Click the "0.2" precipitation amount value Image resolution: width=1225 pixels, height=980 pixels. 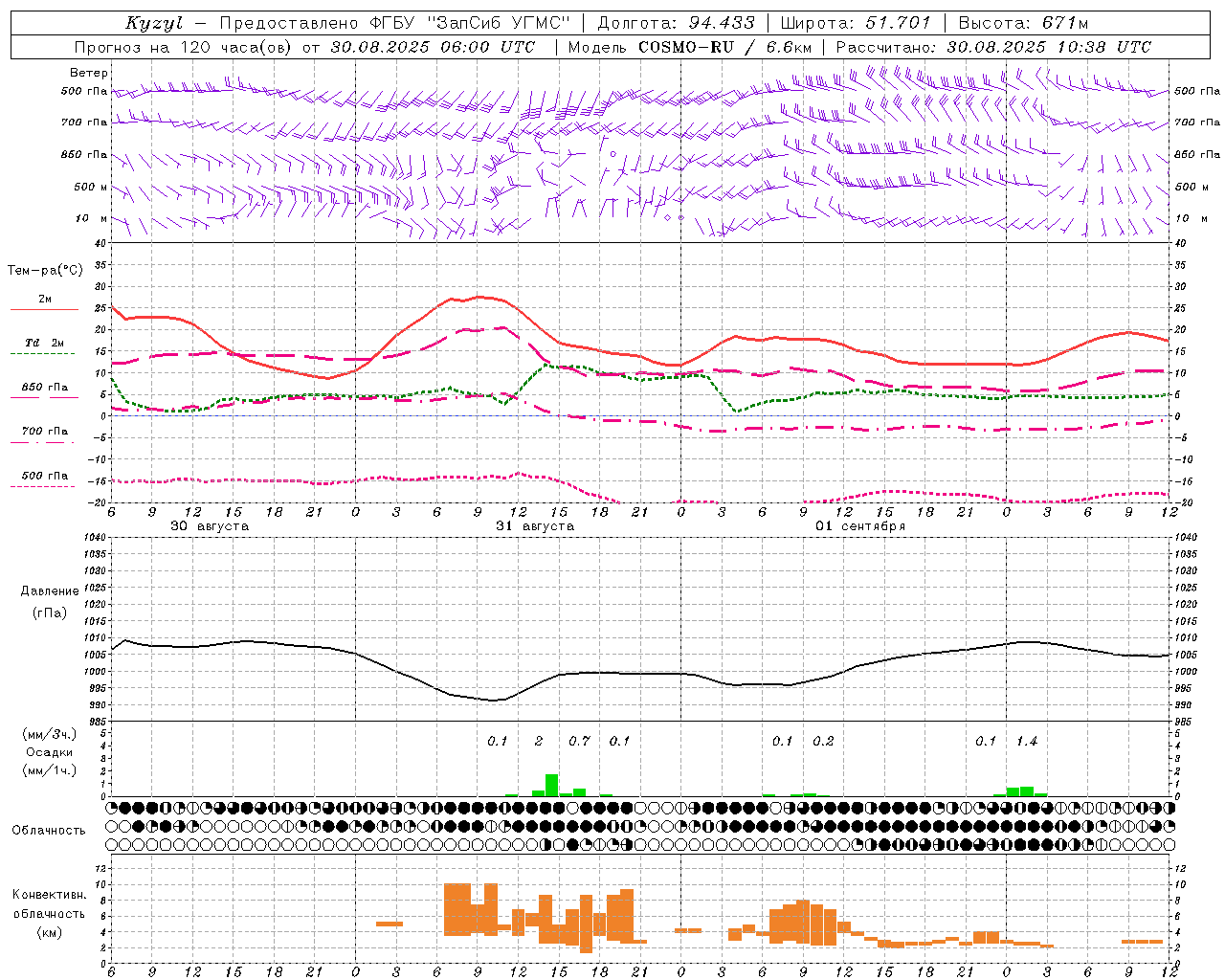(x=823, y=741)
